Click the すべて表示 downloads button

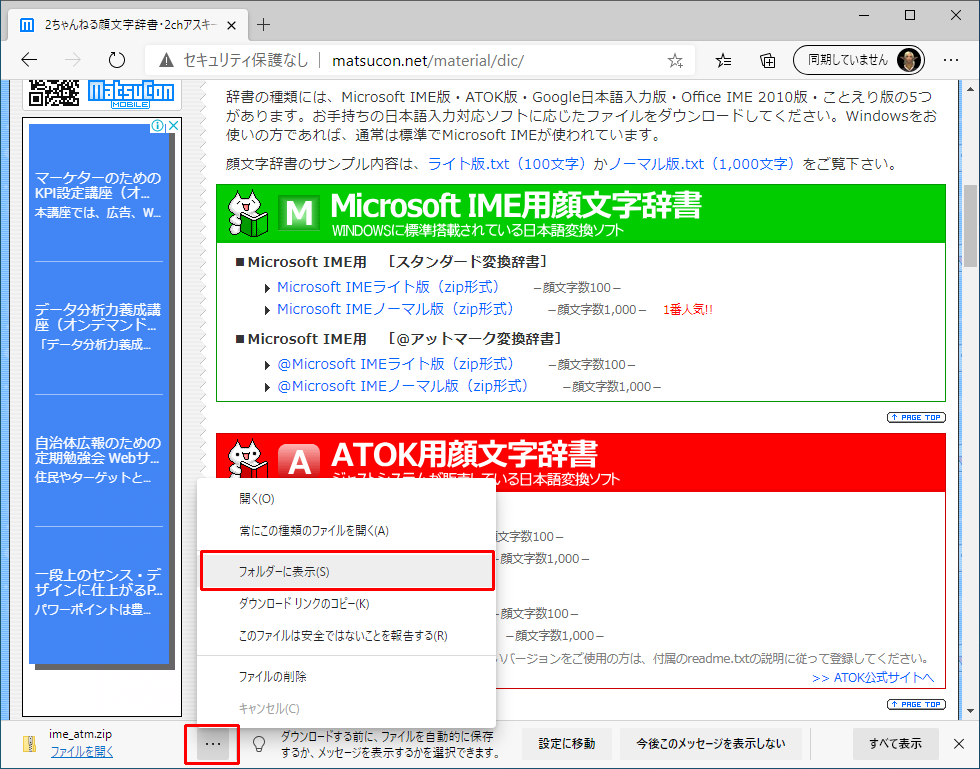tap(896, 743)
